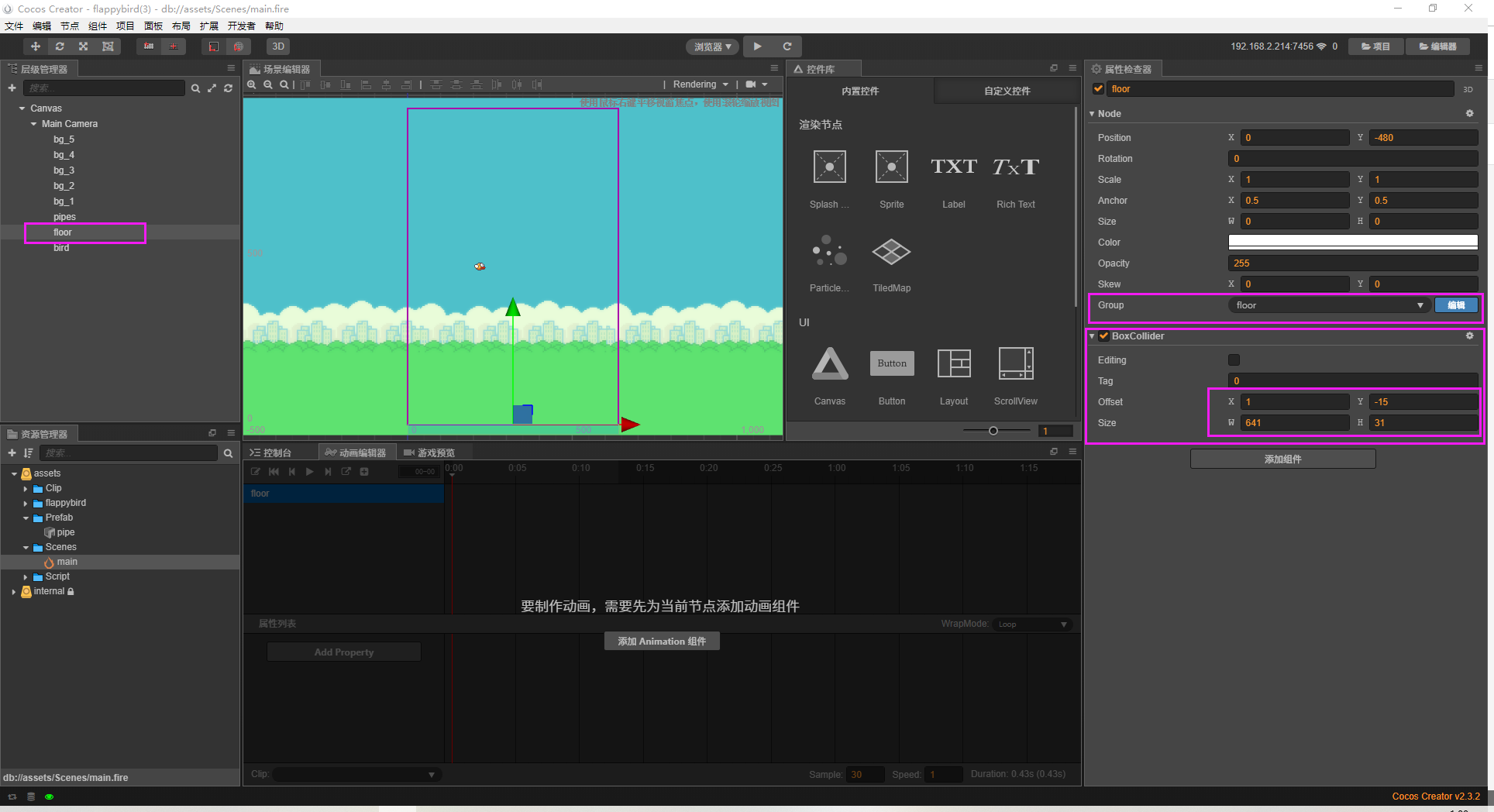Image resolution: width=1494 pixels, height=812 pixels.
Task: Toggle the floor node active checkbox
Action: click(1098, 89)
